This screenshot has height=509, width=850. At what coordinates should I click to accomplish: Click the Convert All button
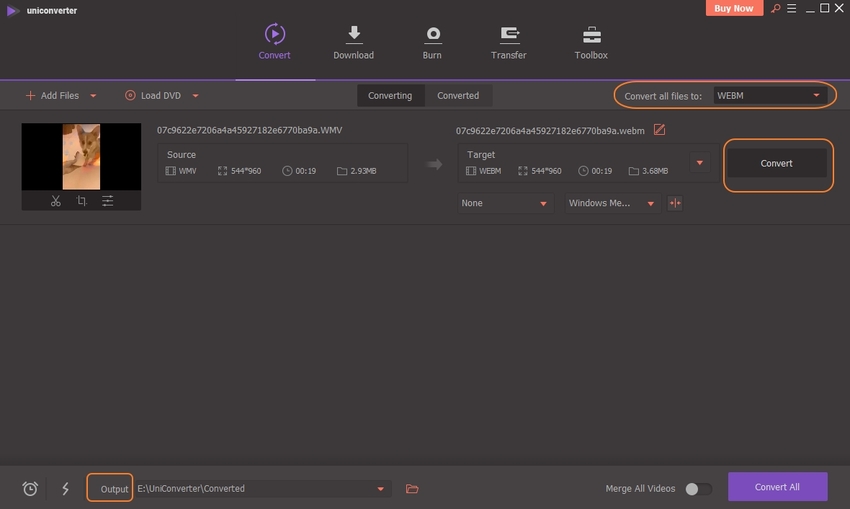click(777, 487)
